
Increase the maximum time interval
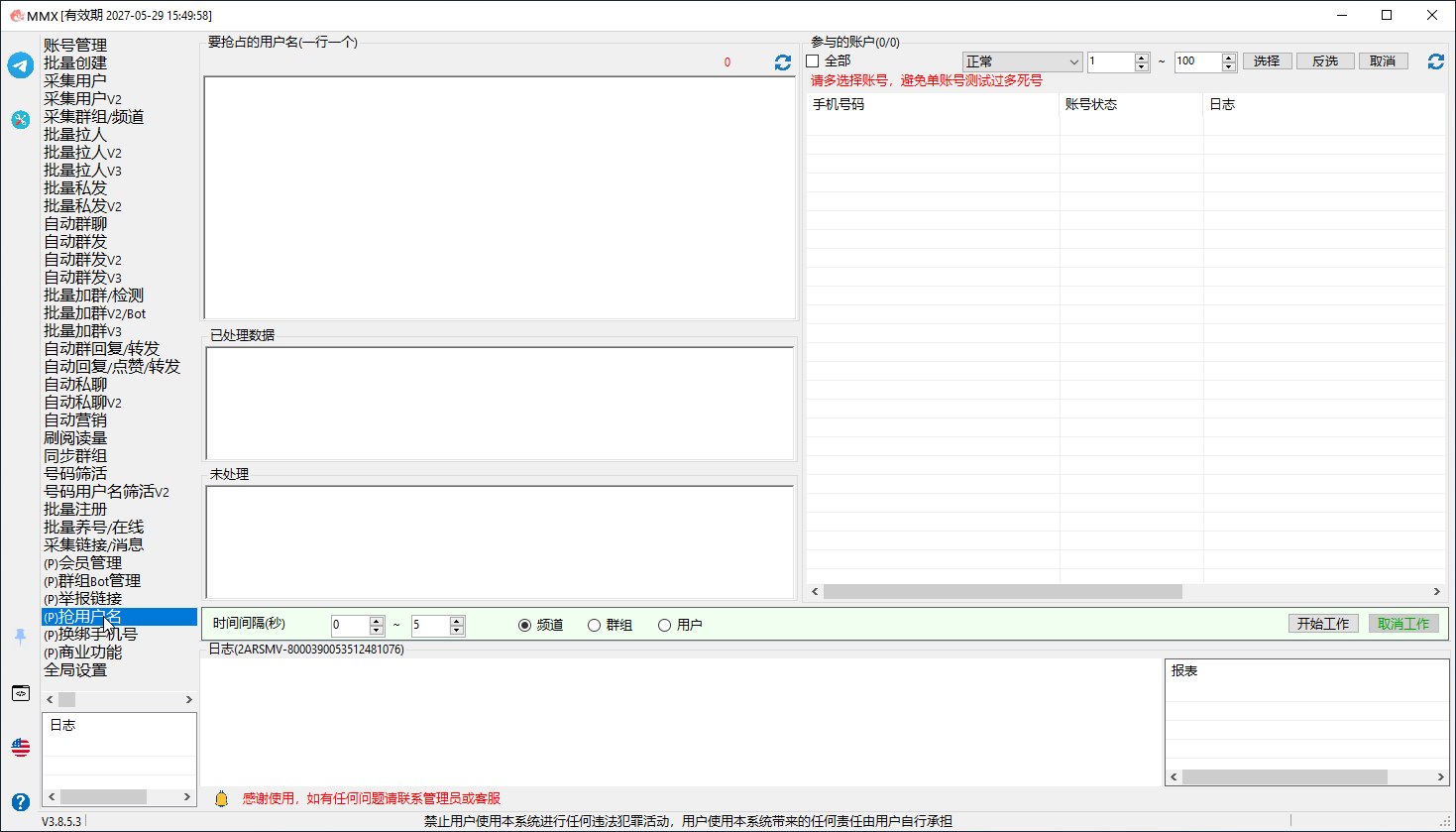point(457,621)
